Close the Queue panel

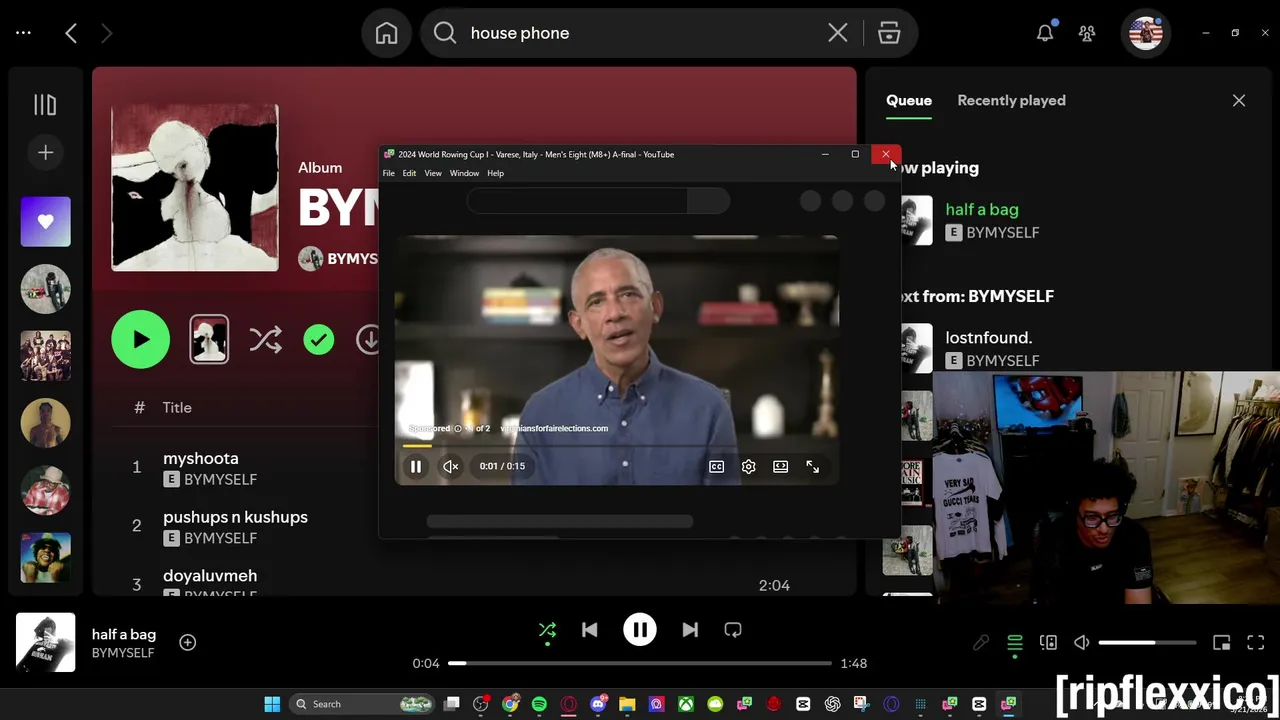[x=1239, y=100]
